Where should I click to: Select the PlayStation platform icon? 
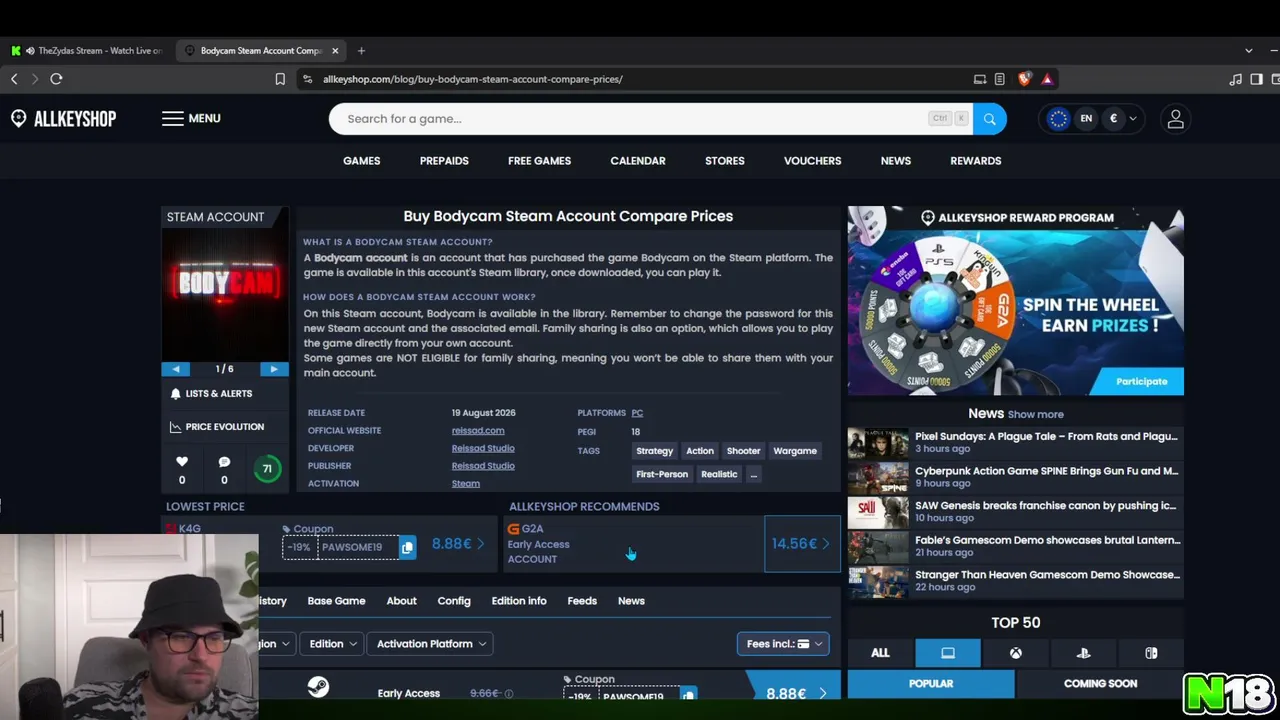[x=1083, y=653]
